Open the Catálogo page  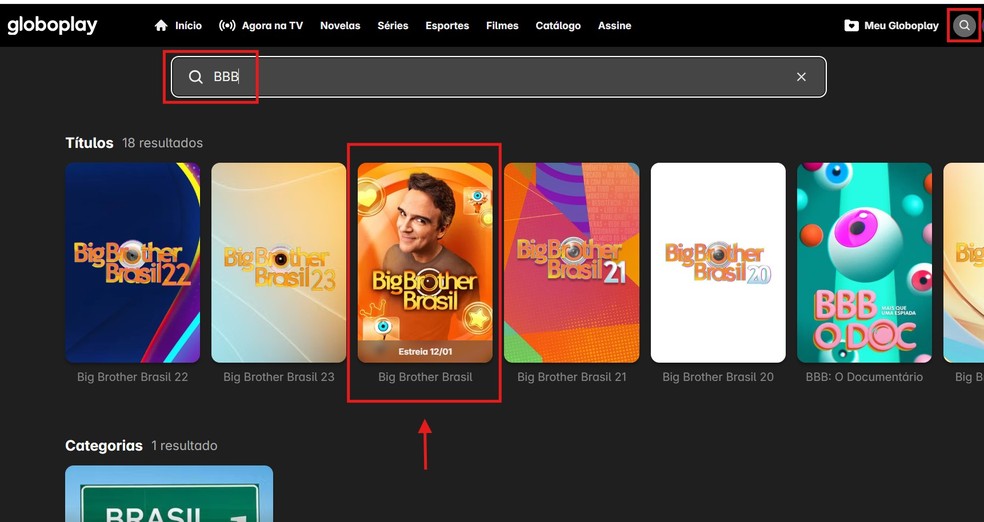click(x=558, y=26)
